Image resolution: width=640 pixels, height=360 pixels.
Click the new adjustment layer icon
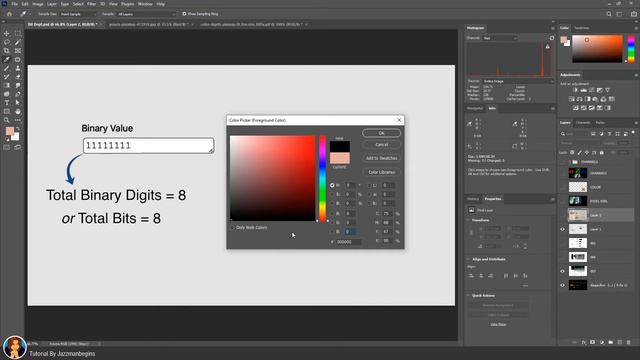pyautogui.click(x=602, y=342)
